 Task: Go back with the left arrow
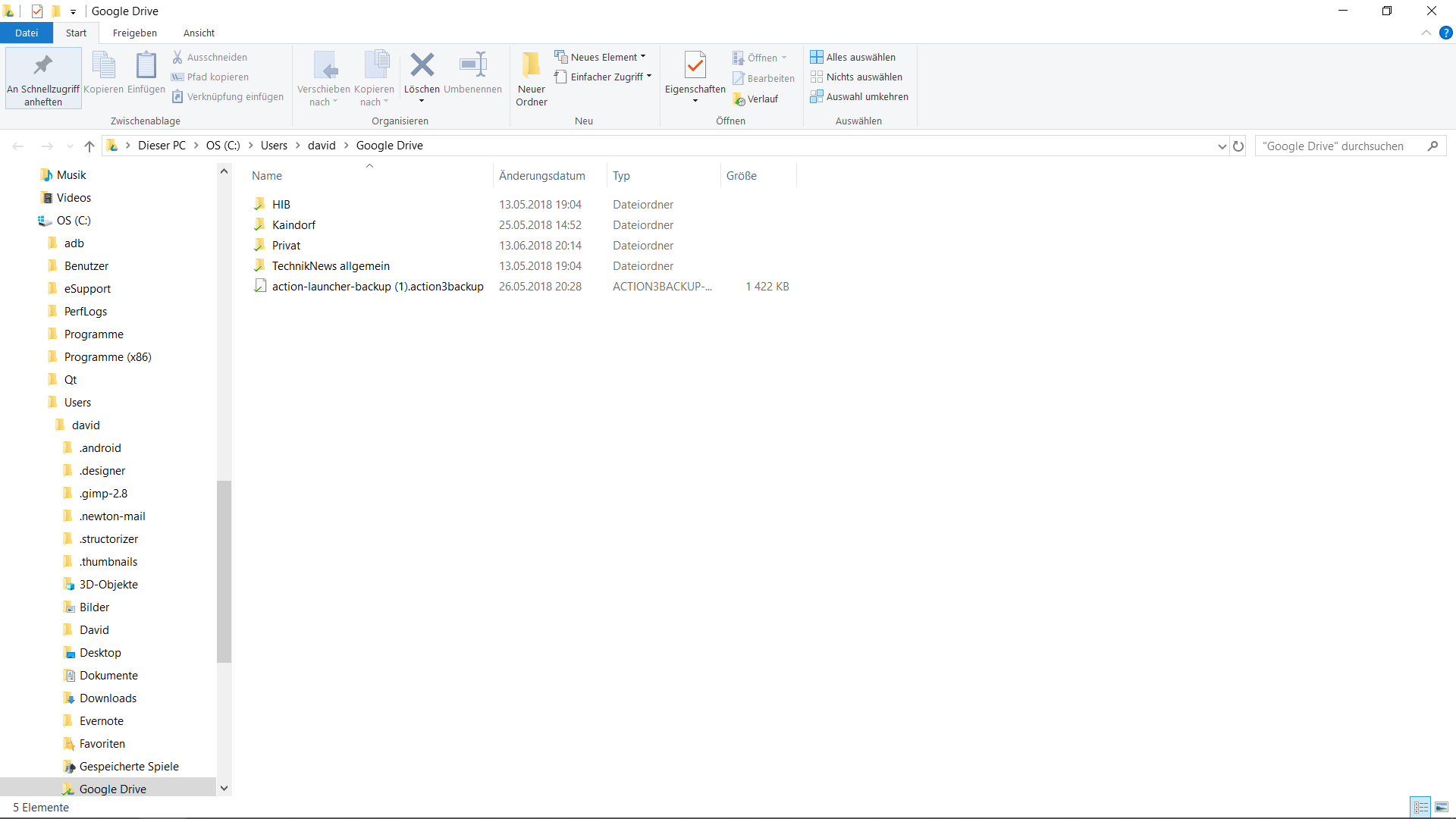18,146
